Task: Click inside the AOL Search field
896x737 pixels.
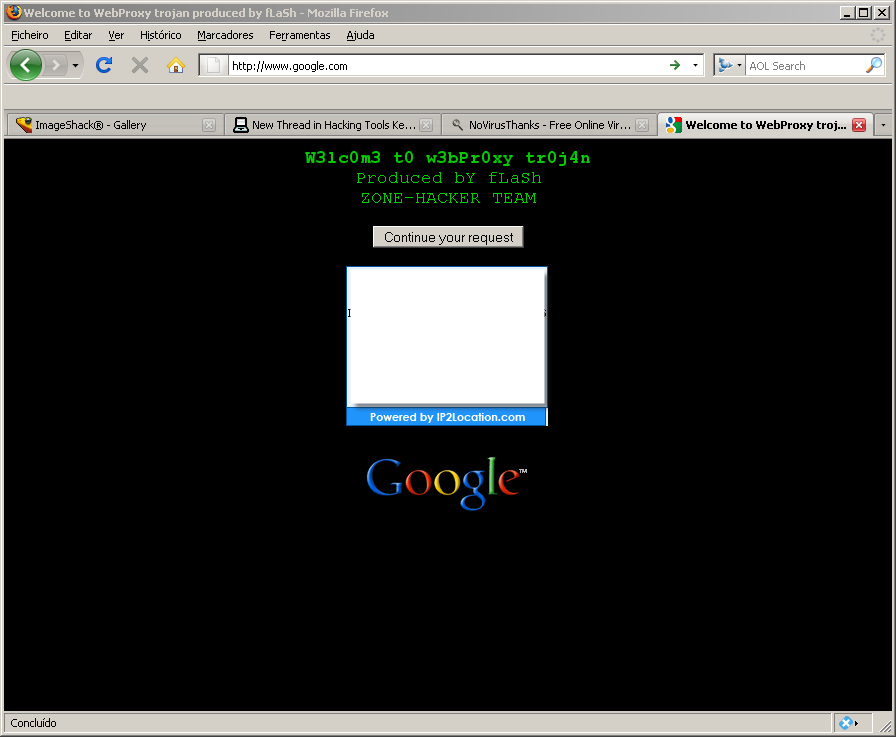Action: (805, 66)
